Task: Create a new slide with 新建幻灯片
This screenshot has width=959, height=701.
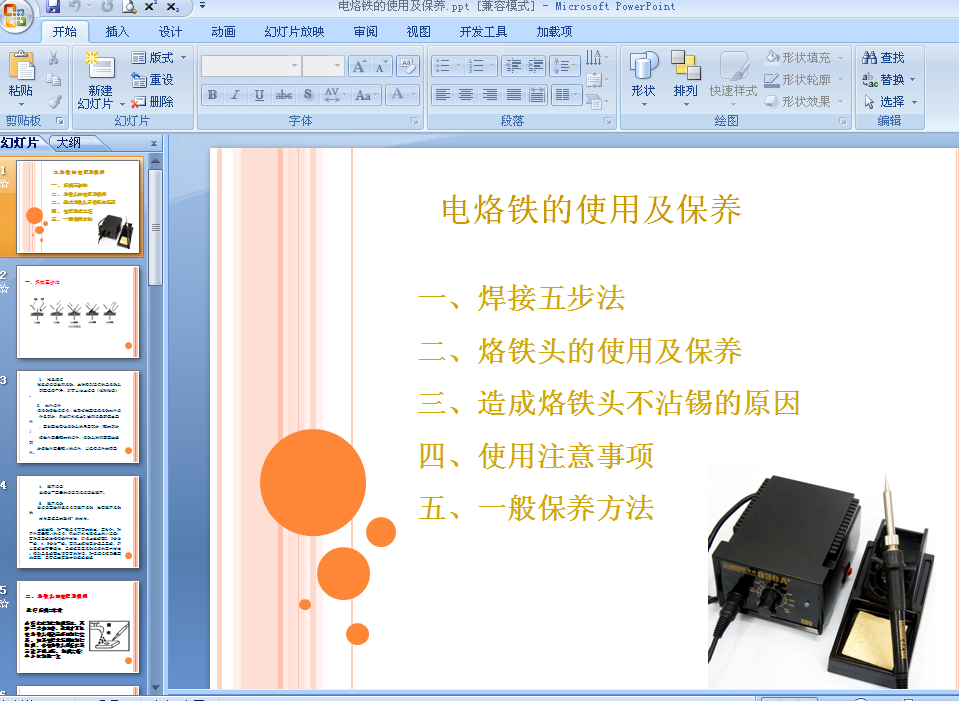Action: point(100,80)
